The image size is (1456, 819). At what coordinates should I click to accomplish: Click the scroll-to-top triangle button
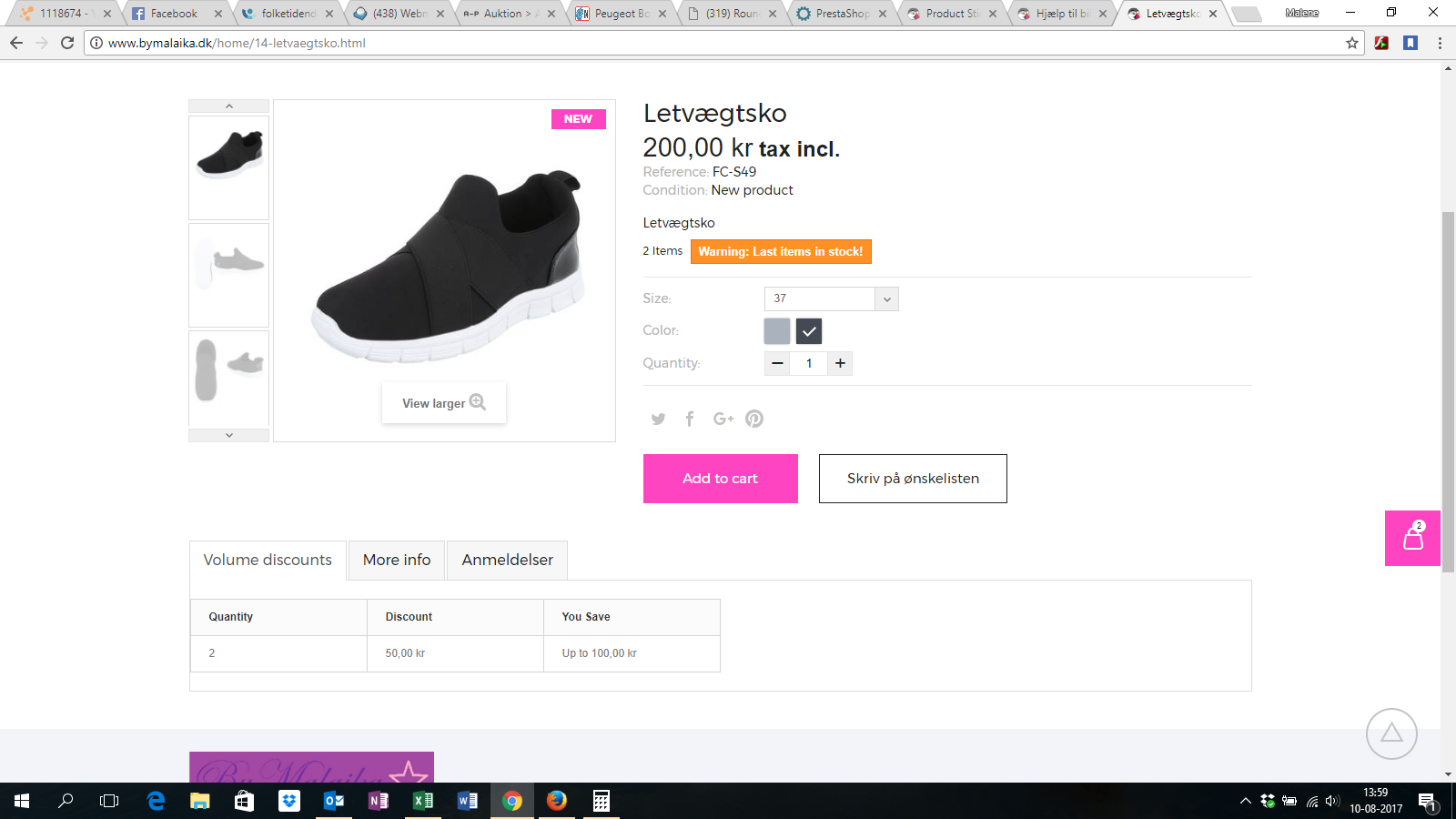[x=1391, y=733]
